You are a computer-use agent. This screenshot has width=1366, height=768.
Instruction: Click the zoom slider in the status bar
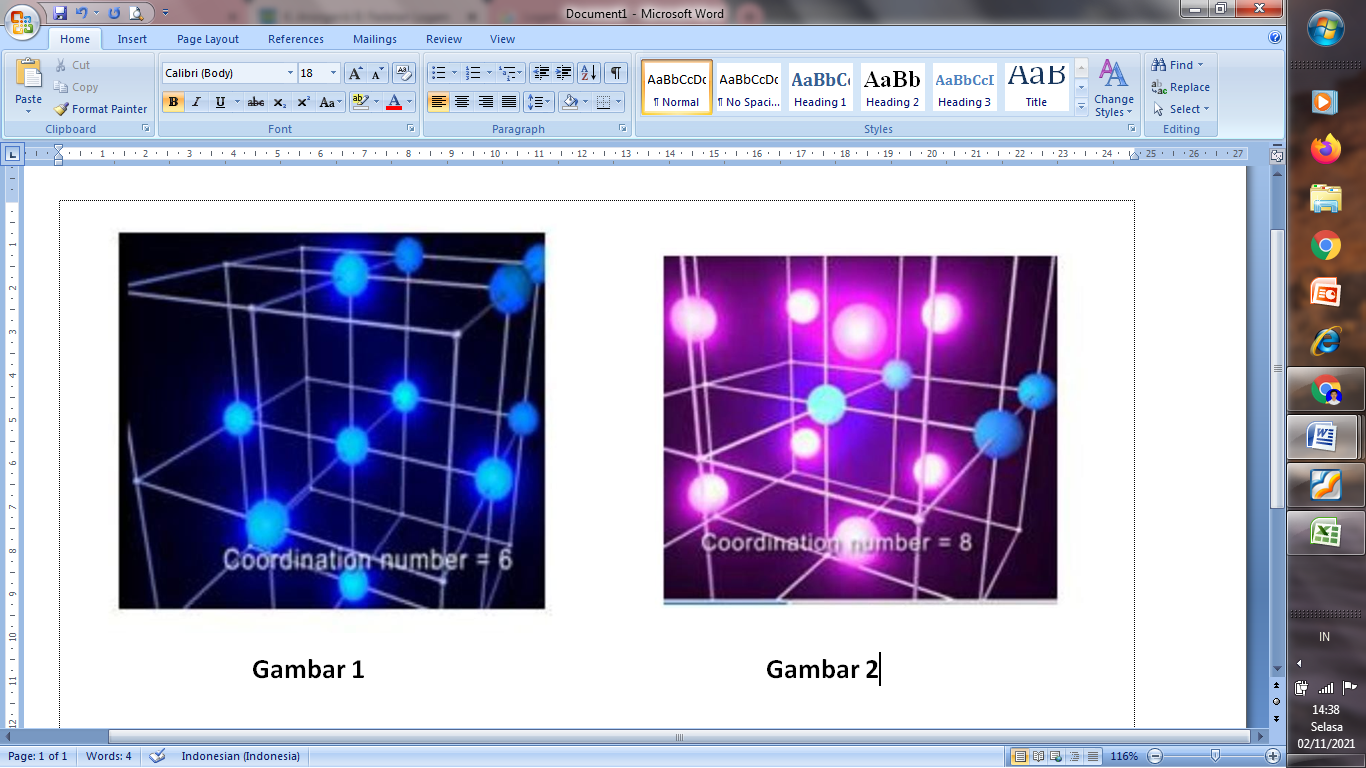click(1214, 756)
